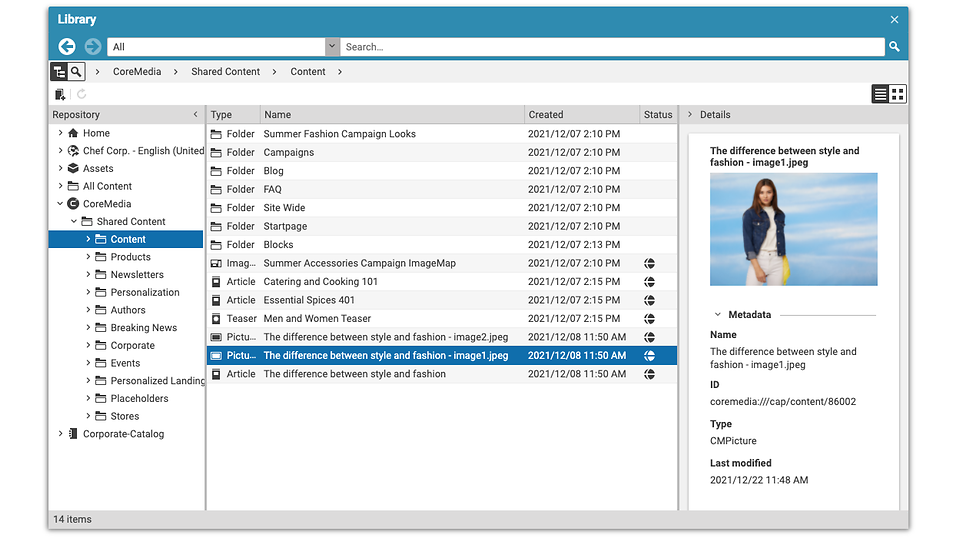The image size is (960, 540).
Task: Click the status globe for Summer Accessories ImageMap
Action: pyautogui.click(x=650, y=263)
